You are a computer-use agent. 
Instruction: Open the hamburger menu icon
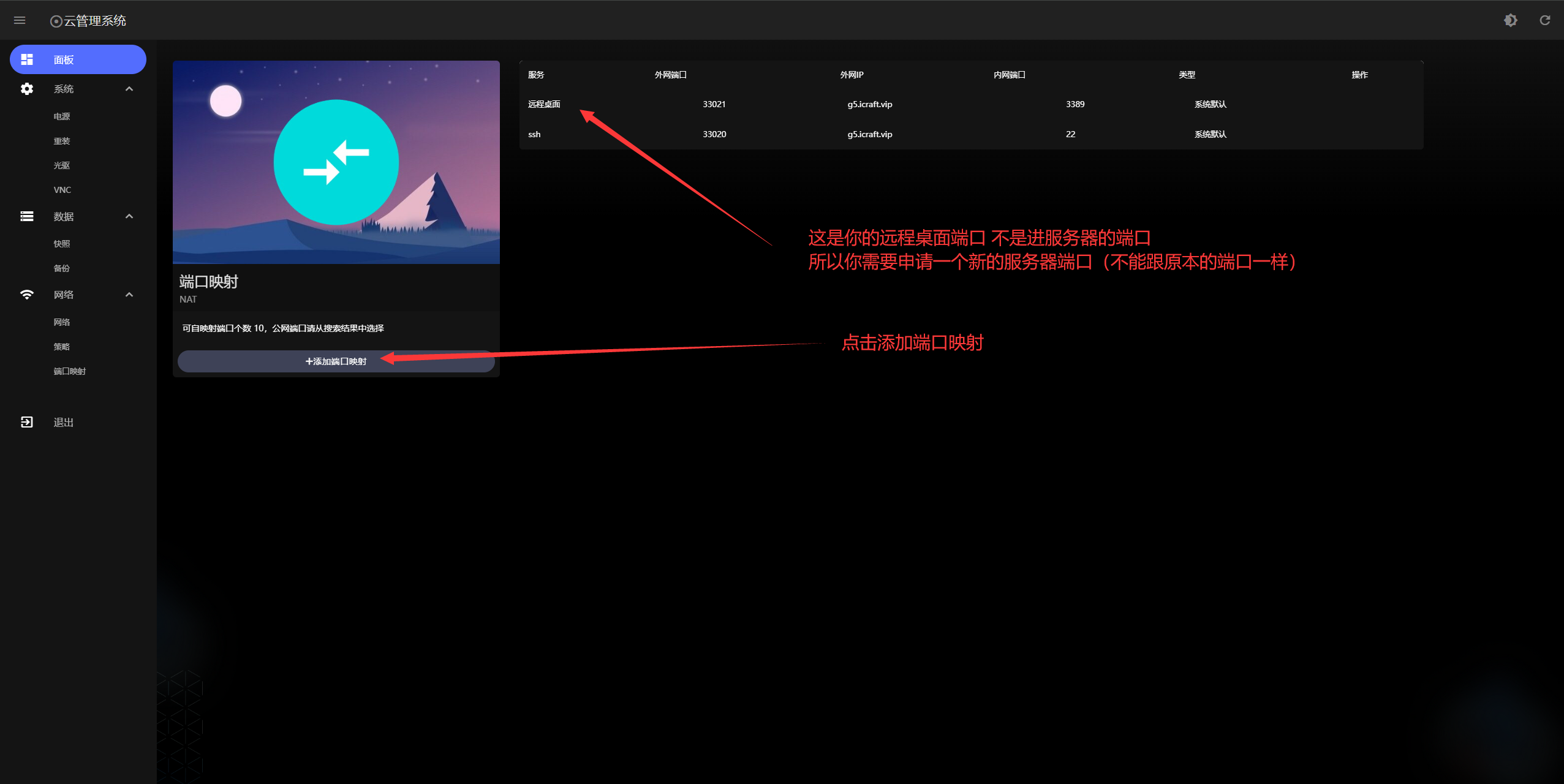(20, 20)
